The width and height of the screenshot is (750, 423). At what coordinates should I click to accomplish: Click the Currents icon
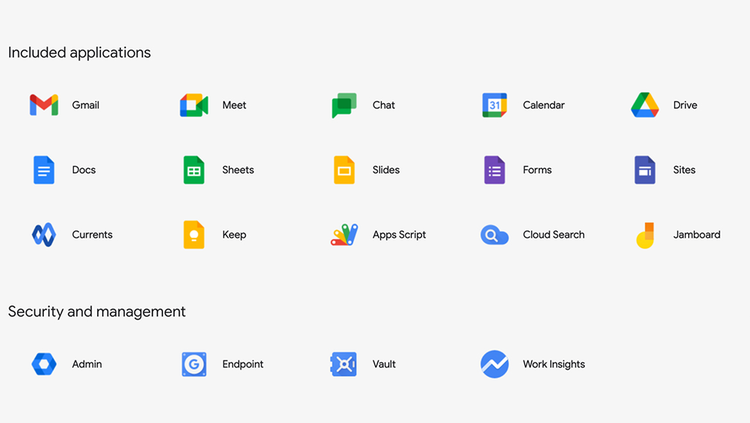click(44, 234)
